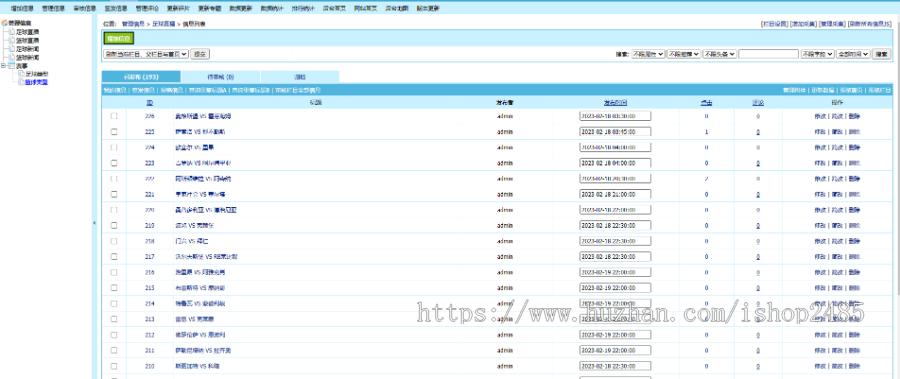
Task: Click the 删除 link in row ID 225
Action: (x=854, y=132)
